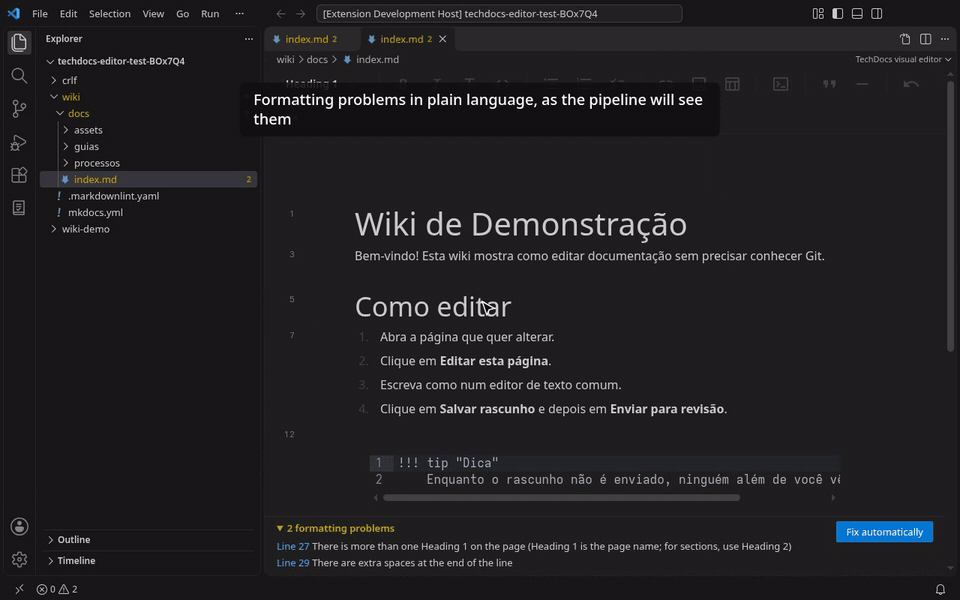Jump to Line 29 problem link
This screenshot has height=600, width=960.
[293, 563]
